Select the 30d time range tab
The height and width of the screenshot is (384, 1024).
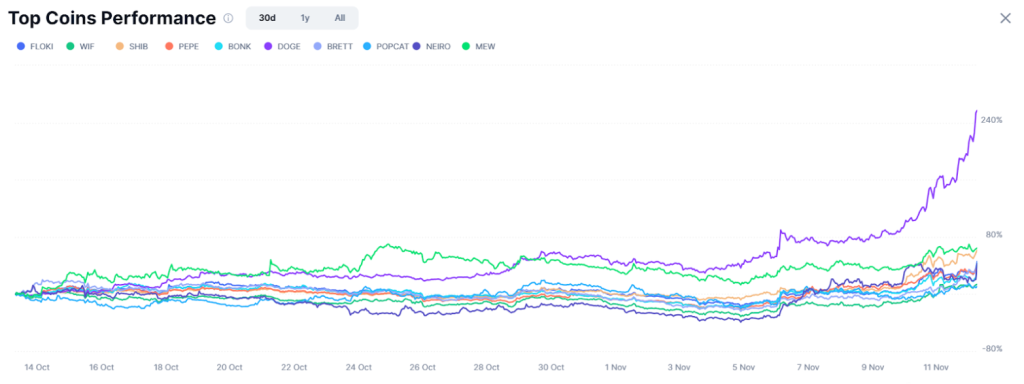pos(267,18)
